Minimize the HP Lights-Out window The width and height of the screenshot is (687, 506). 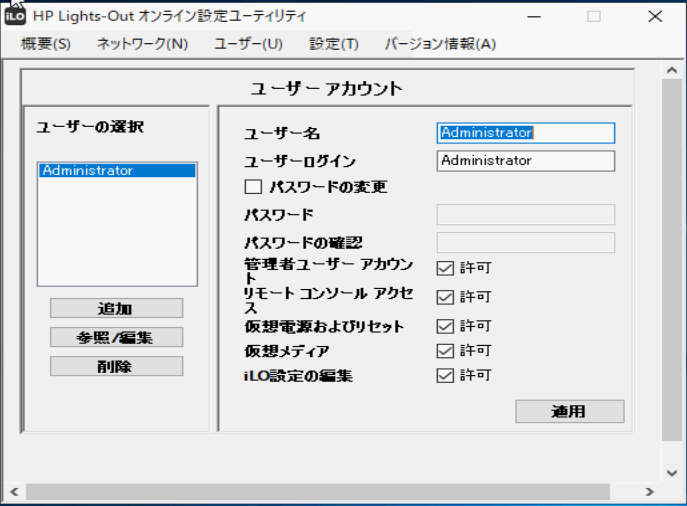pyautogui.click(x=534, y=17)
